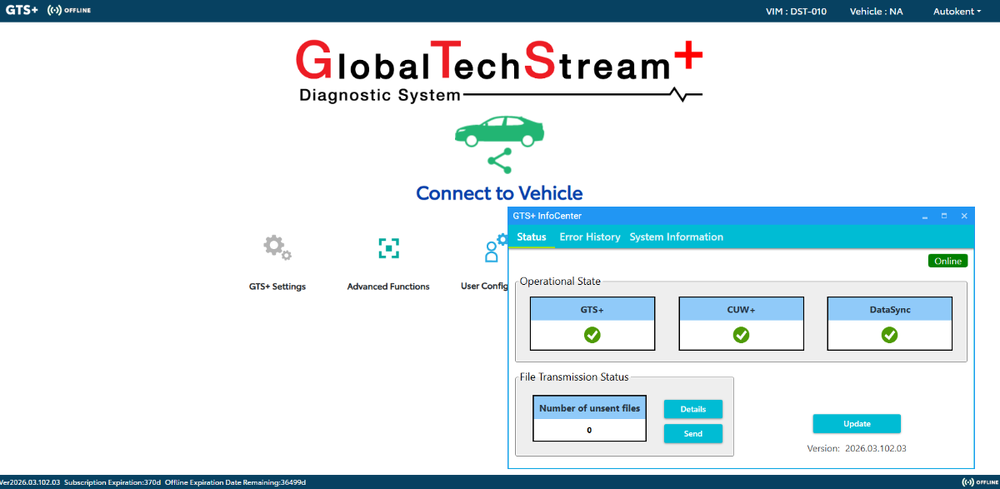Click the GTS+ title in the top bar
Screen dimensions: 1000x489
(22, 11)
